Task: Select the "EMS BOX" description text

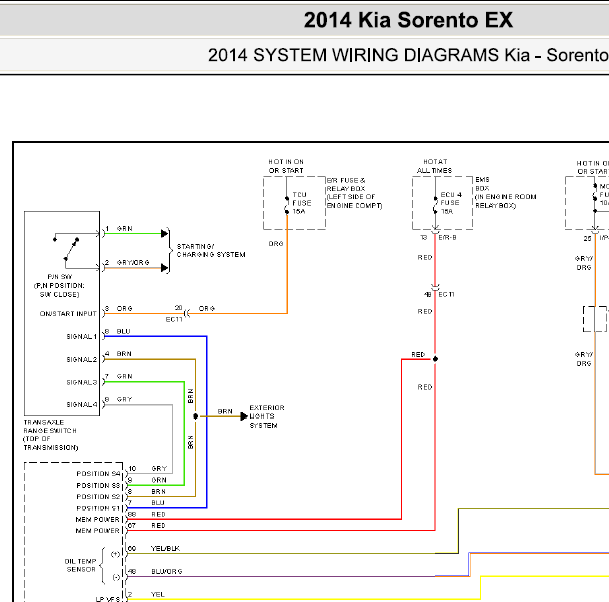Action: pos(505,193)
